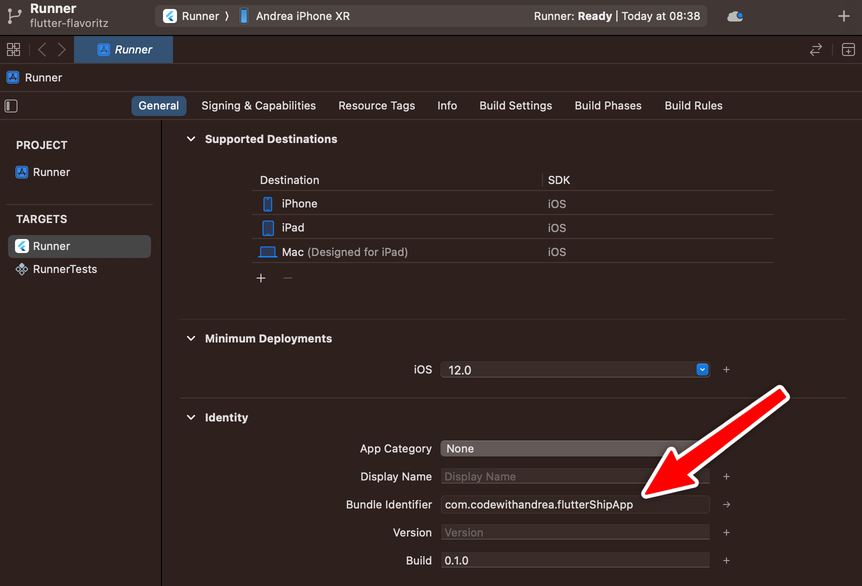Select the Runner target under TARGETS

tap(80, 246)
